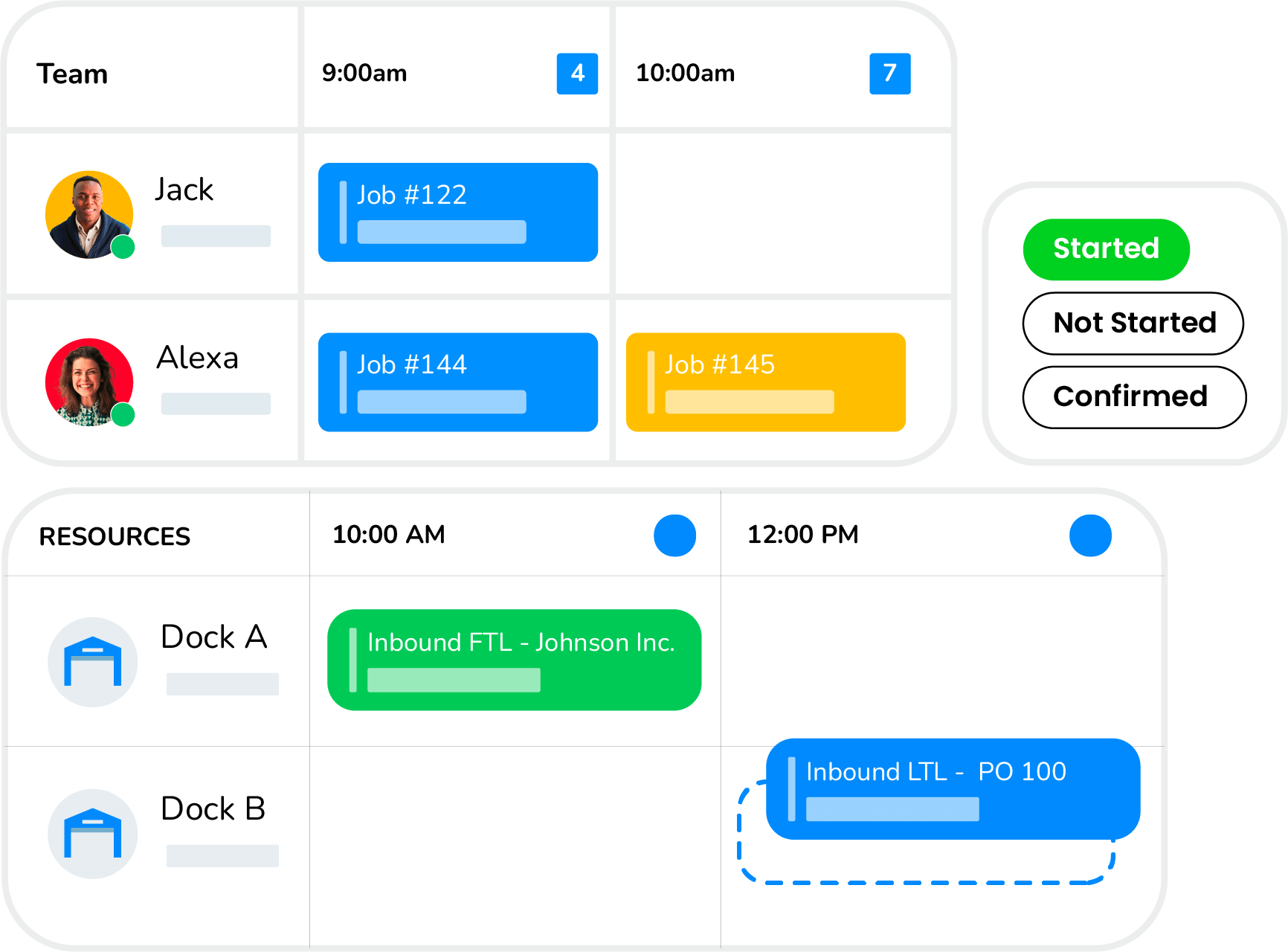Open the yellow Job #145 card

pyautogui.click(x=765, y=382)
